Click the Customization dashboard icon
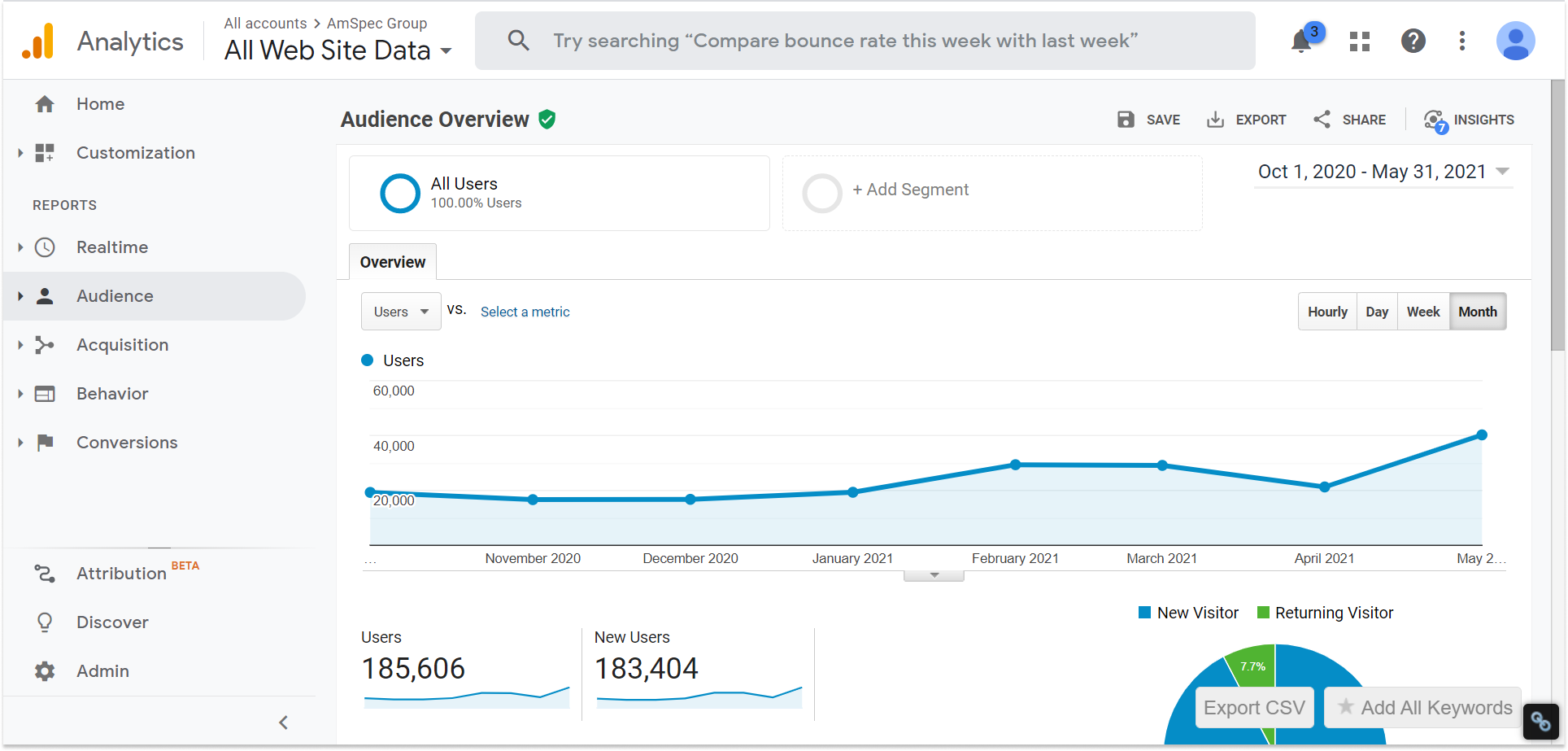This screenshot has height=751, width=1568. click(45, 153)
